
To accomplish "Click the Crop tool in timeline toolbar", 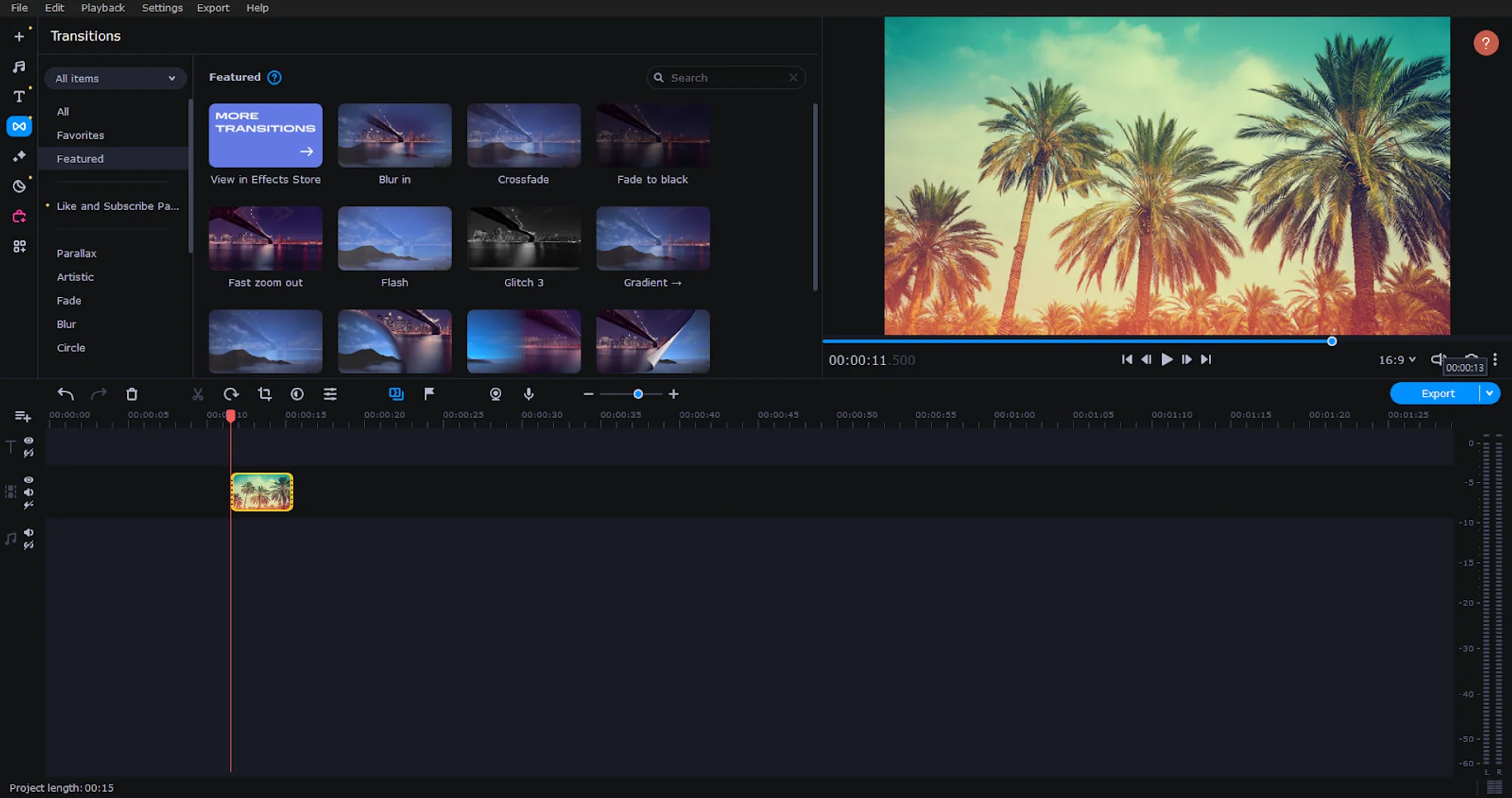I will click(x=265, y=394).
